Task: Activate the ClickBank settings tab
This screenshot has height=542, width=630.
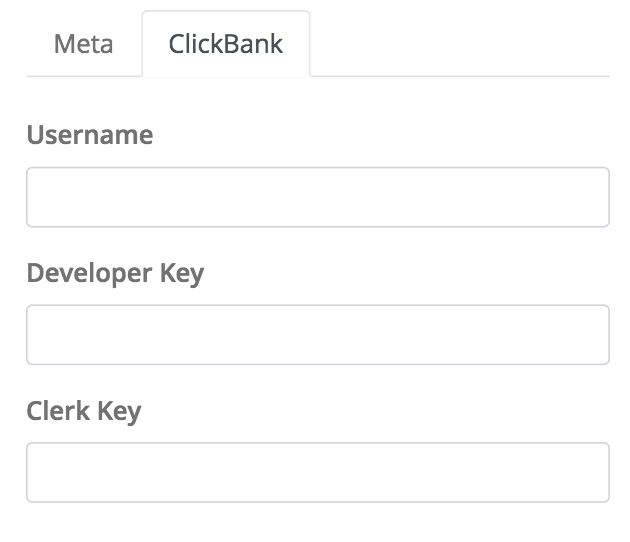Action: coord(226,45)
